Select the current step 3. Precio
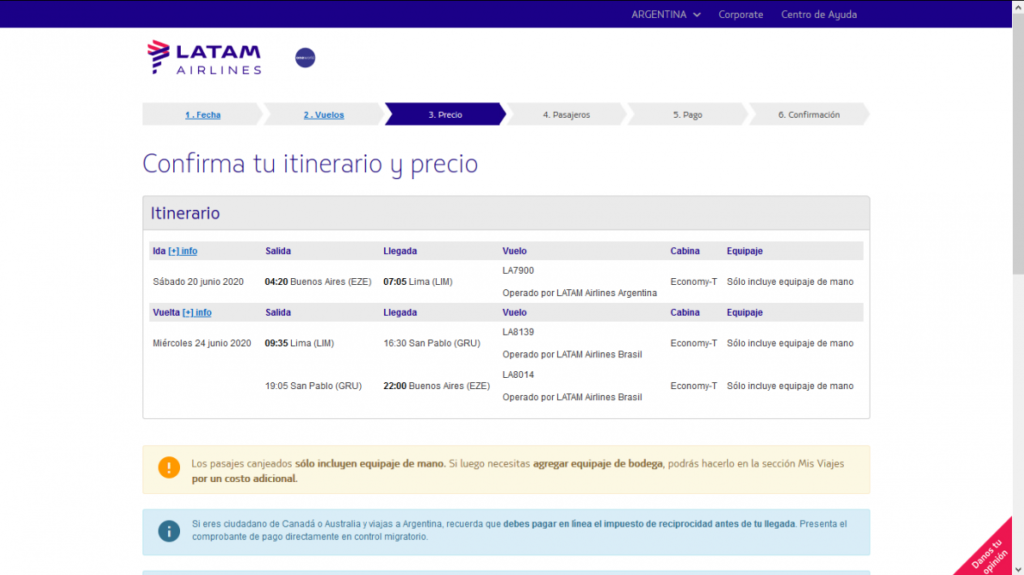The width and height of the screenshot is (1024, 575). [x=445, y=114]
